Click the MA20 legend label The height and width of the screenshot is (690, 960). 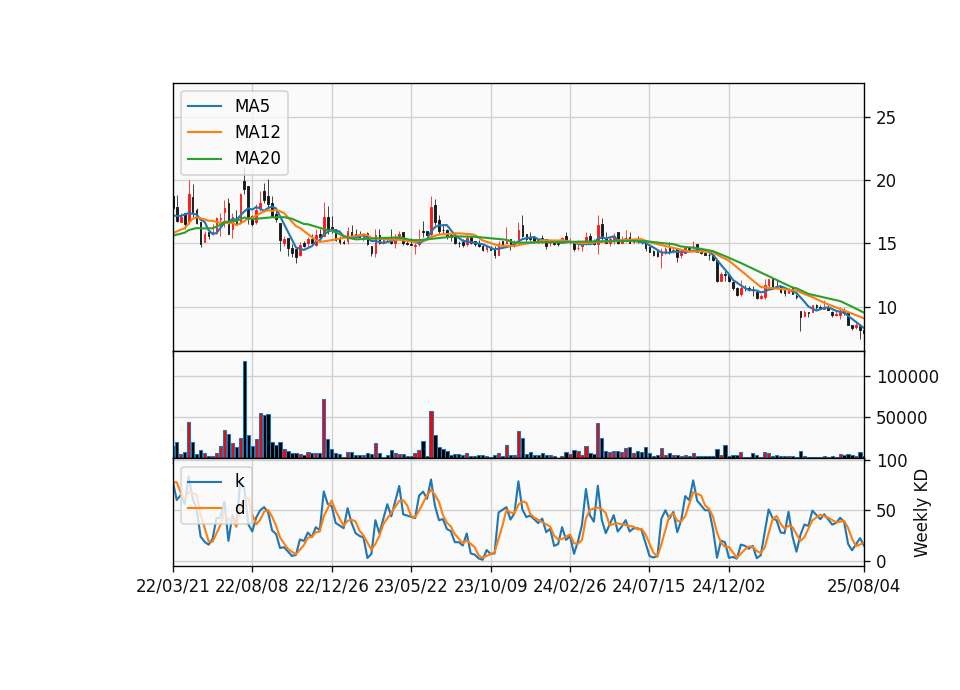click(257, 158)
